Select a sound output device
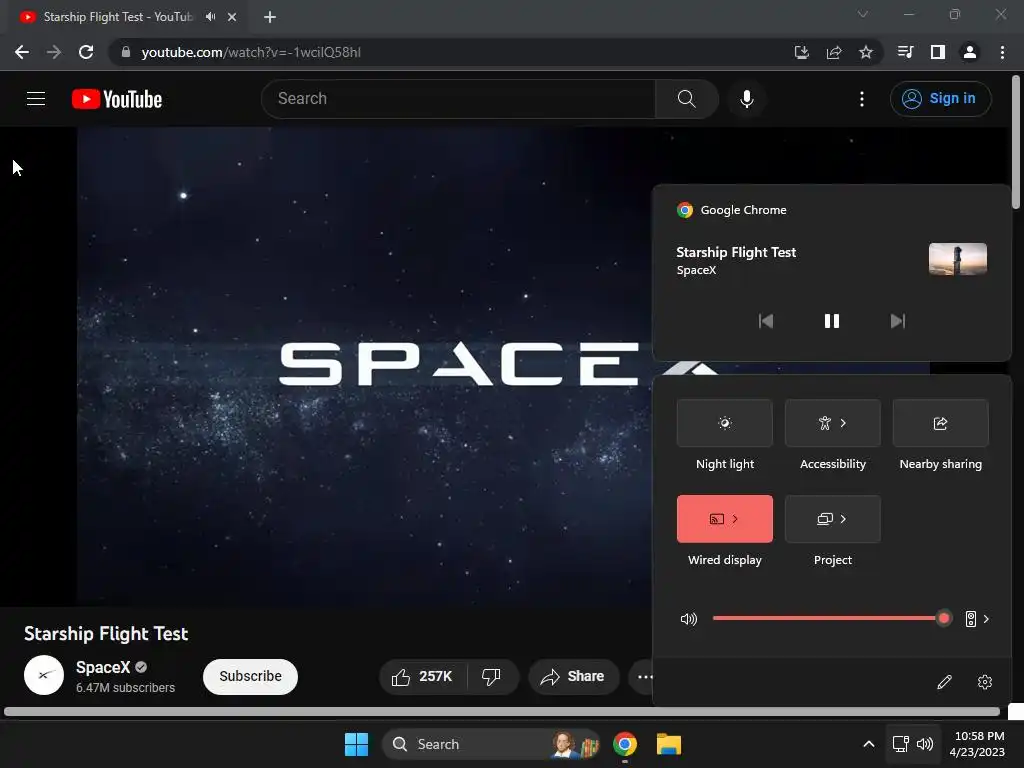 click(977, 618)
